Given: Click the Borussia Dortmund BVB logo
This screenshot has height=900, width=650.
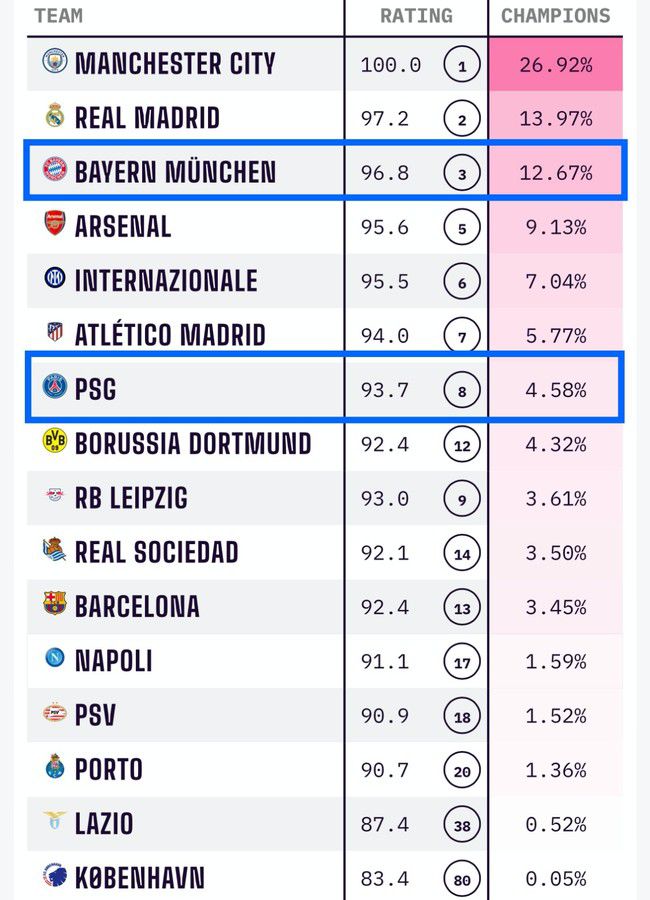Looking at the screenshot, I should tap(54, 441).
